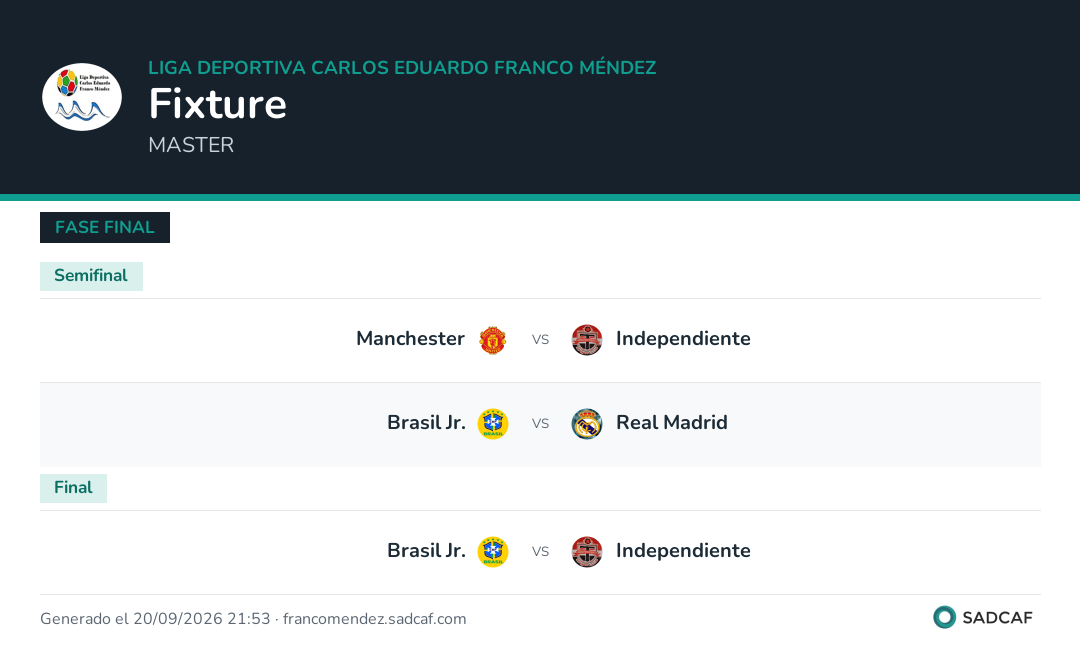The height and width of the screenshot is (670, 1080).
Task: Click the Fixture heading
Action: pos(218,104)
